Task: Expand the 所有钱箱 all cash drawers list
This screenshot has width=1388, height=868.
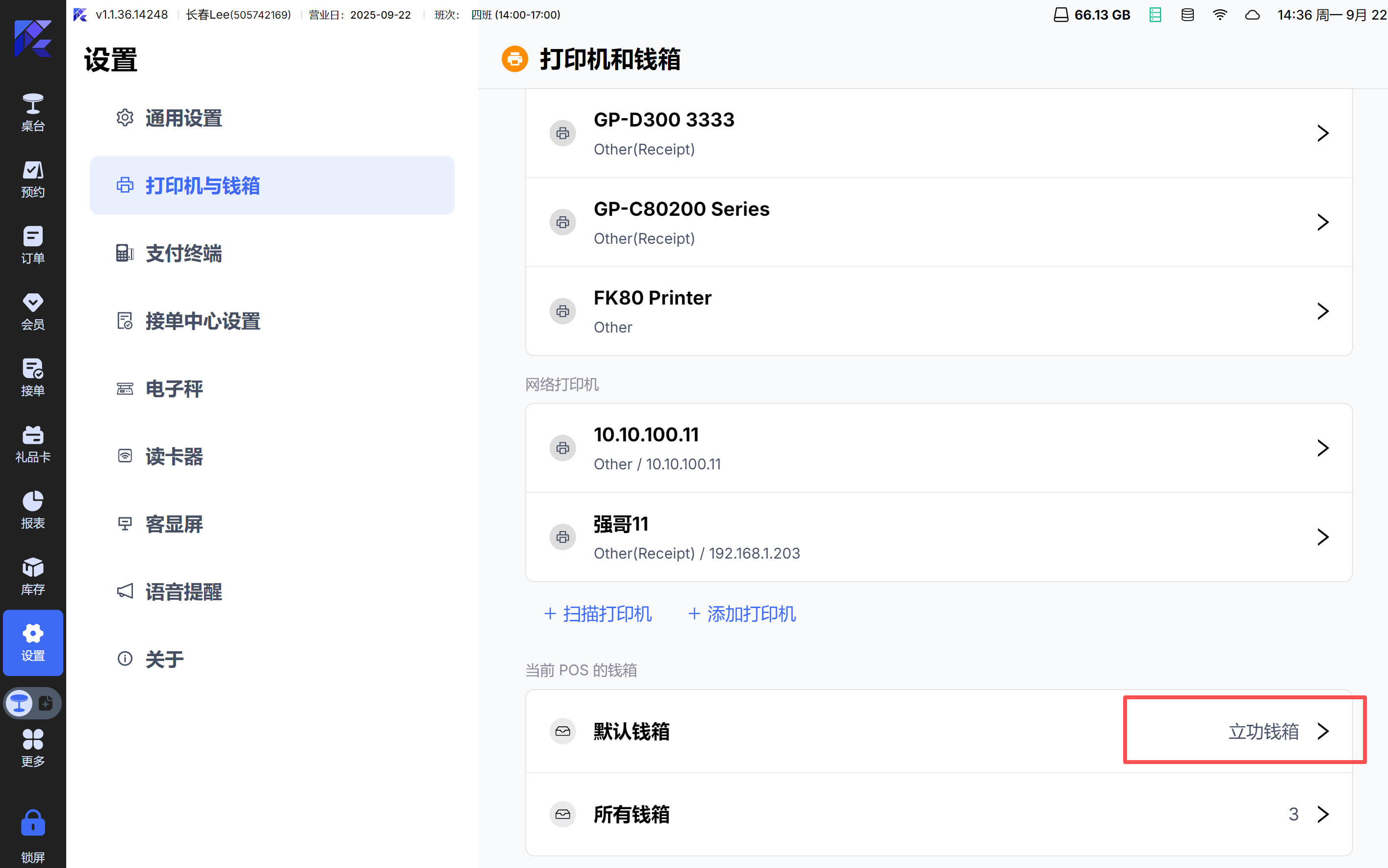Action: [939, 814]
